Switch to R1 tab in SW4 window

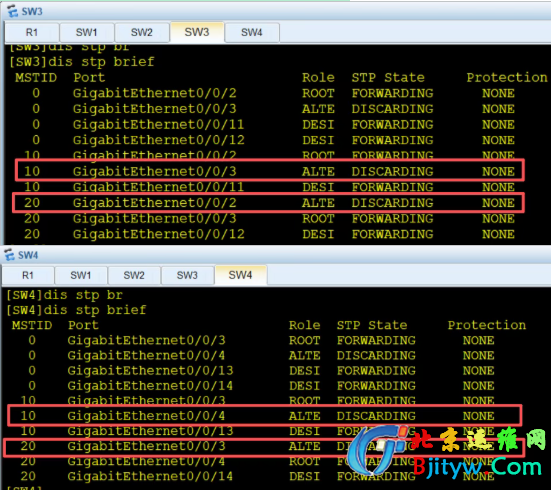28,275
